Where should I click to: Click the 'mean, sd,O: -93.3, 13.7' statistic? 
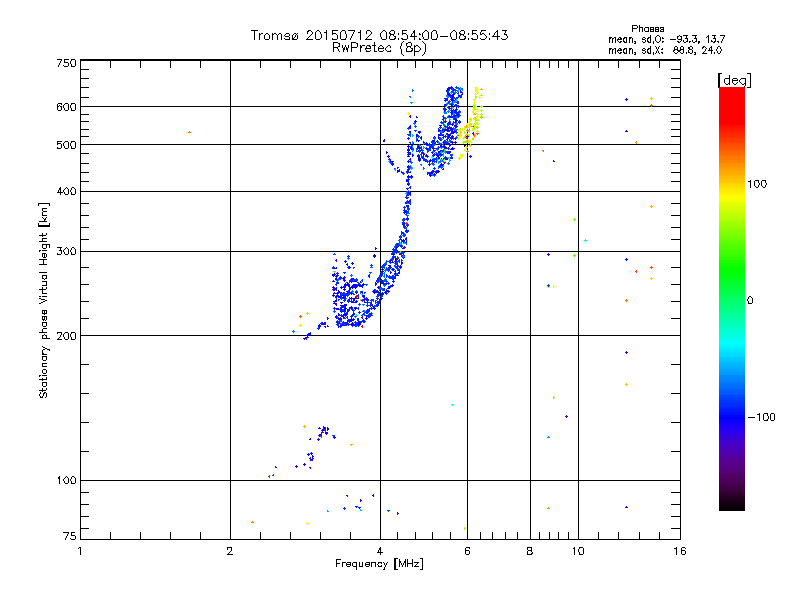[666, 39]
